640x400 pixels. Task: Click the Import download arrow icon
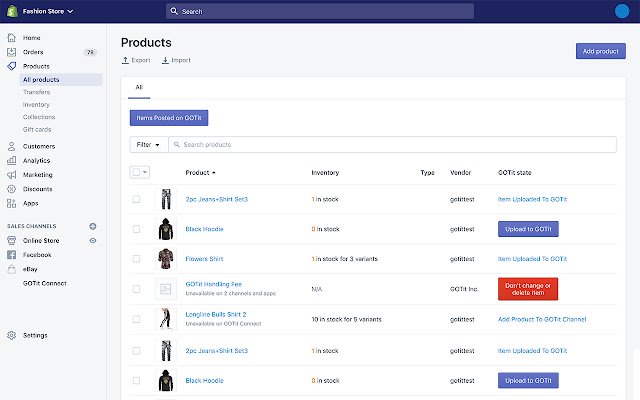(165, 60)
